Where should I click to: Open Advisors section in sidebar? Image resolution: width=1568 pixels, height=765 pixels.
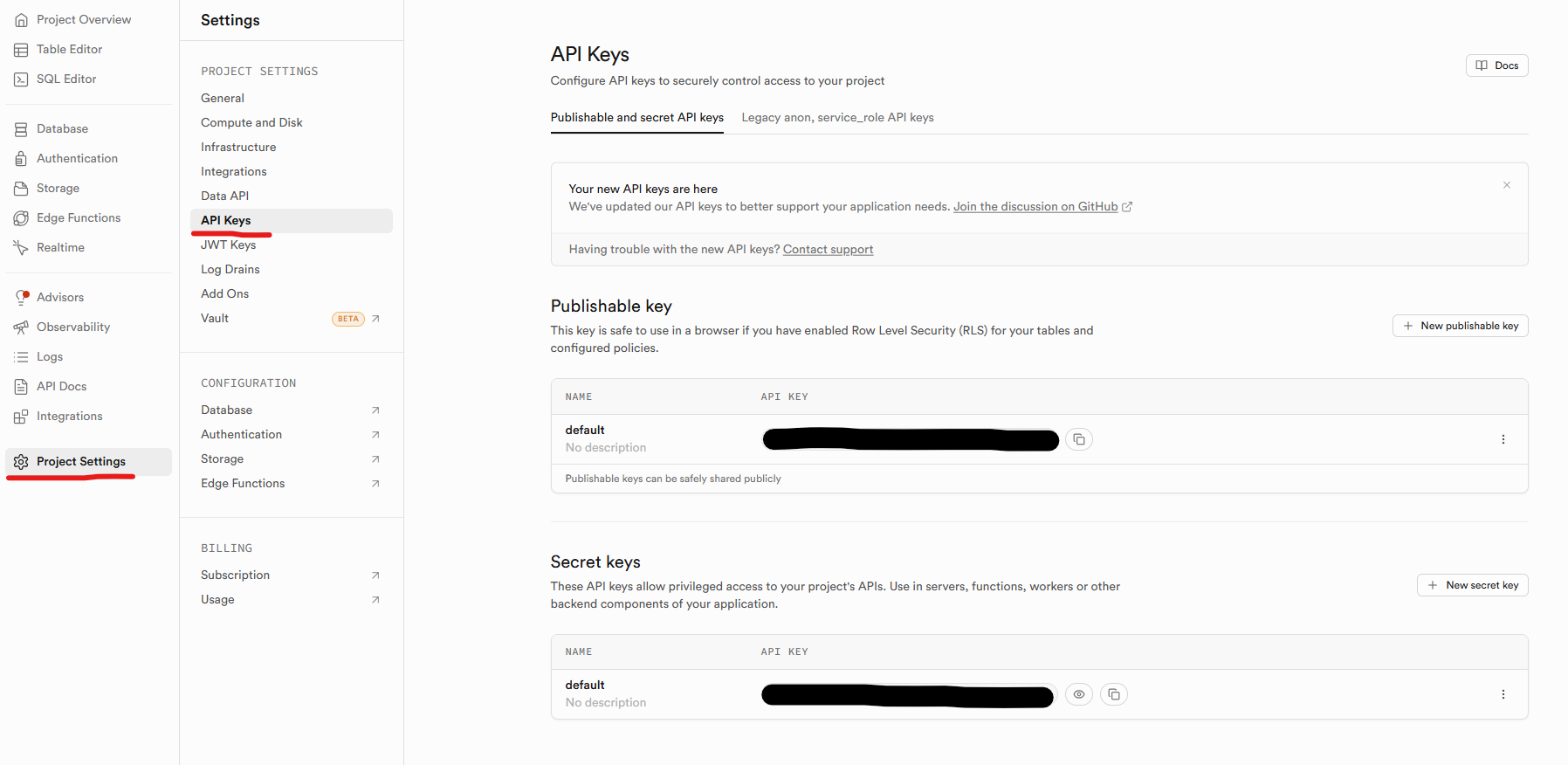(x=60, y=297)
